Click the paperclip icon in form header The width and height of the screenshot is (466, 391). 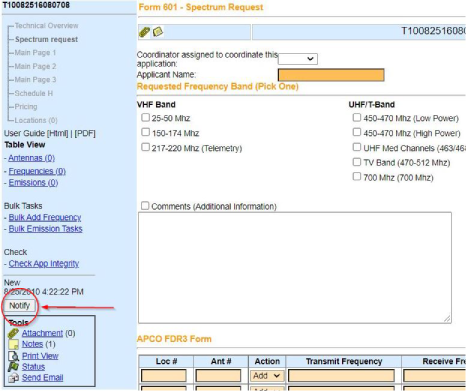pyautogui.click(x=145, y=32)
